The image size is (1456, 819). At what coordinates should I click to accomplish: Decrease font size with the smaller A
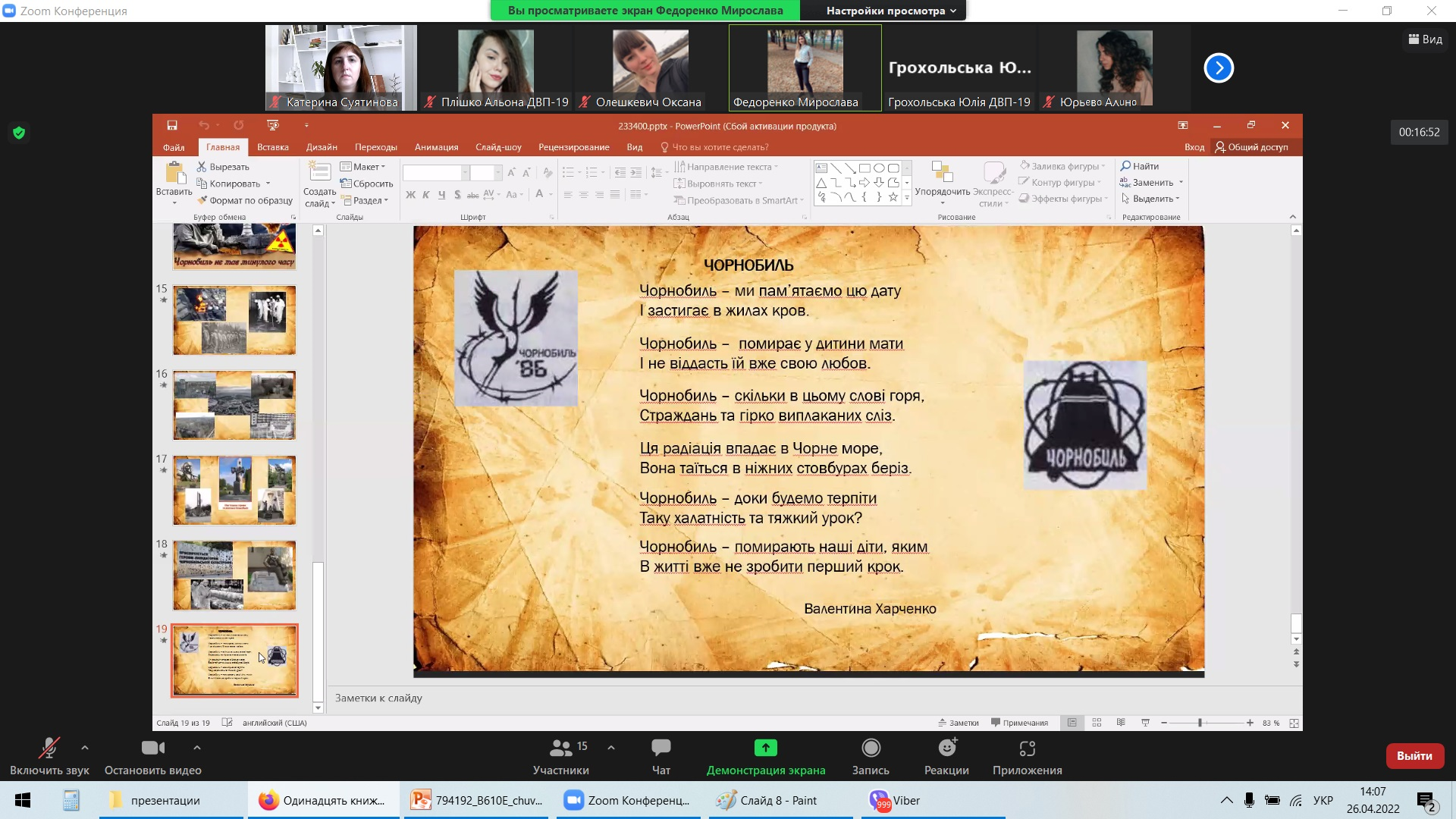coord(527,173)
